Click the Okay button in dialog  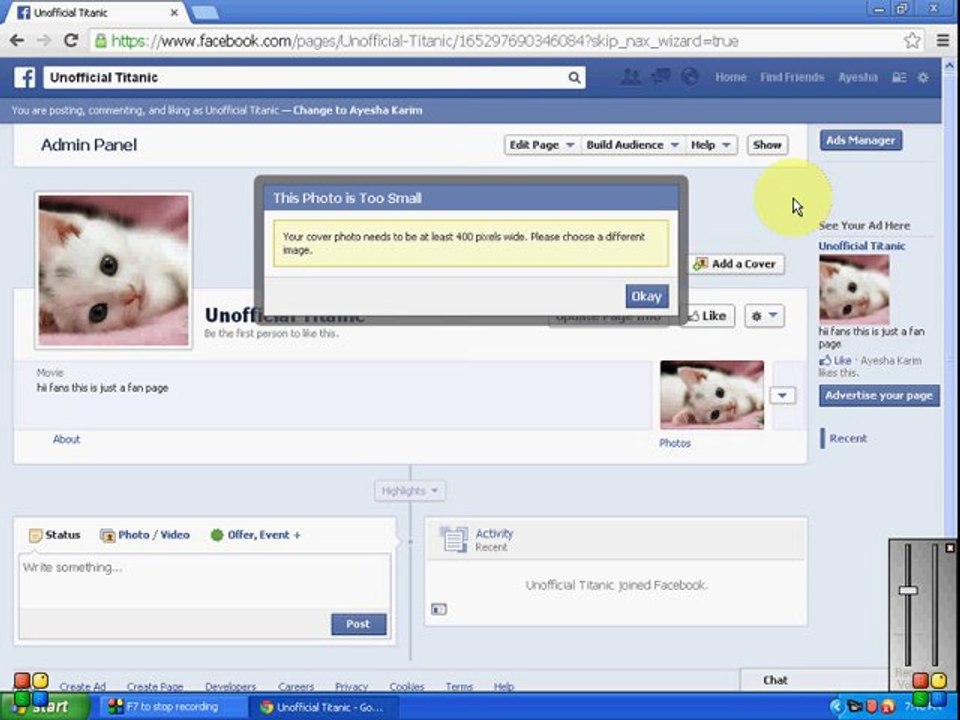pyautogui.click(x=647, y=297)
